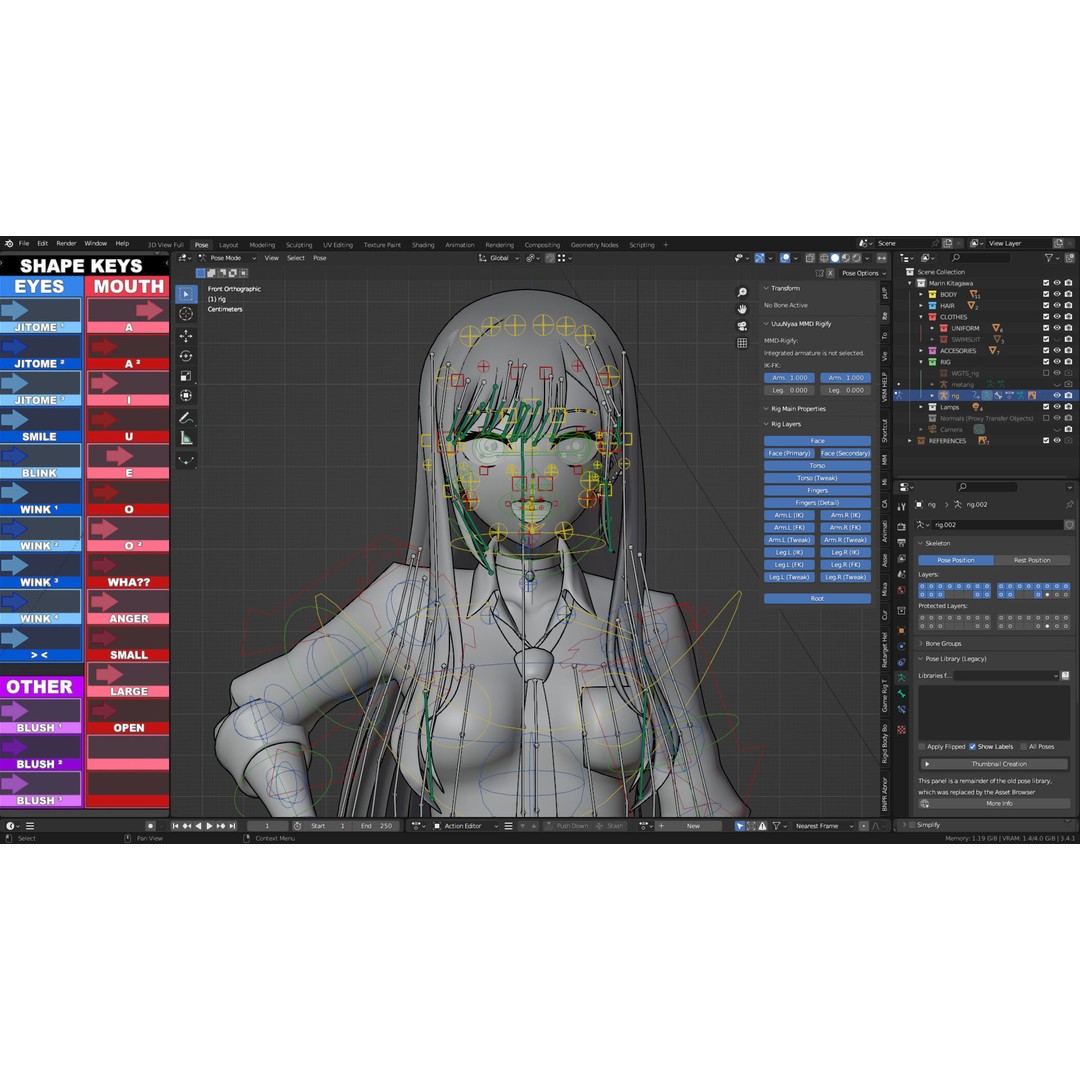This screenshot has height=1080, width=1080.
Task: Toggle camera view gizmo icon
Action: click(x=742, y=326)
